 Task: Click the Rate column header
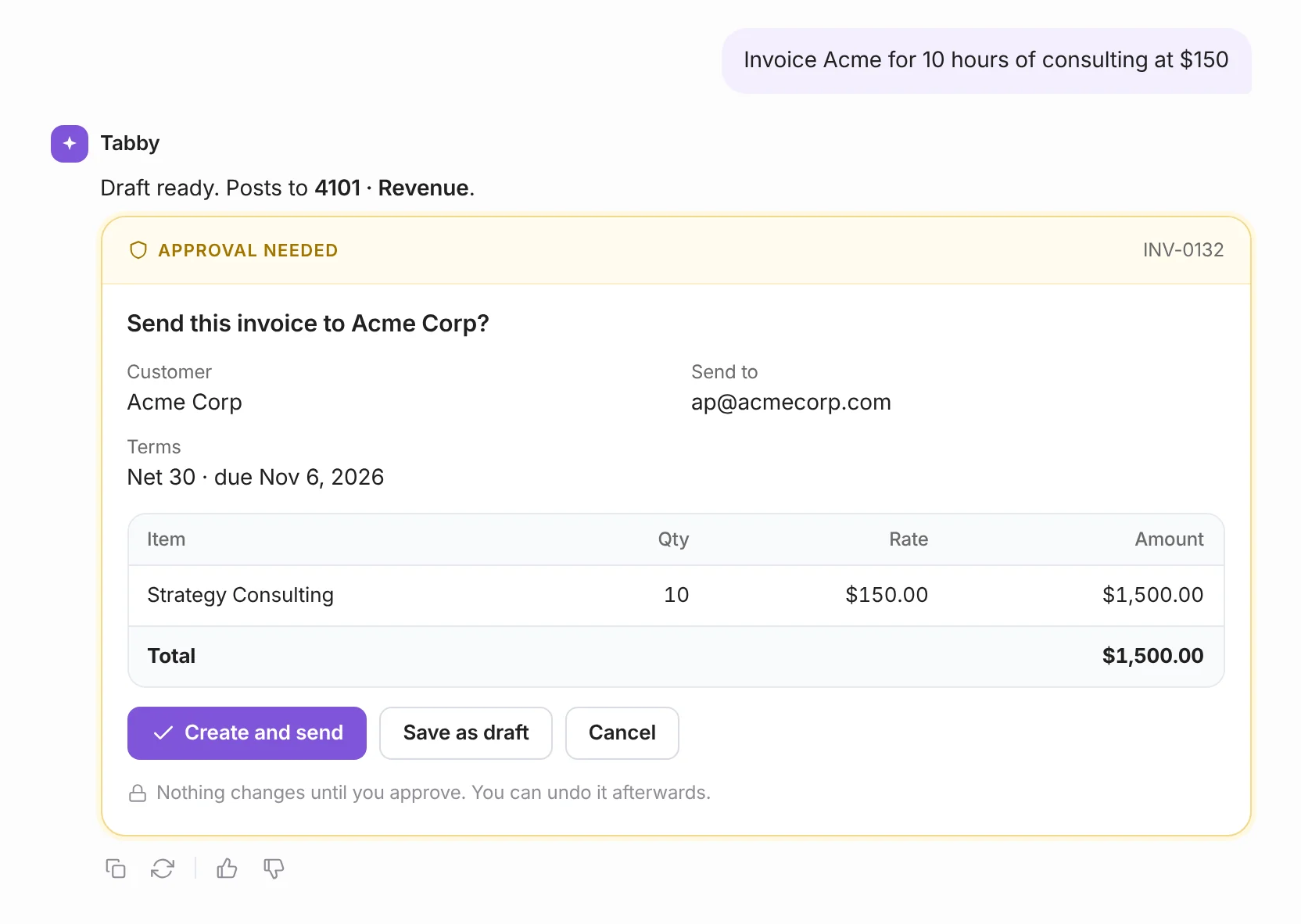[x=909, y=539]
